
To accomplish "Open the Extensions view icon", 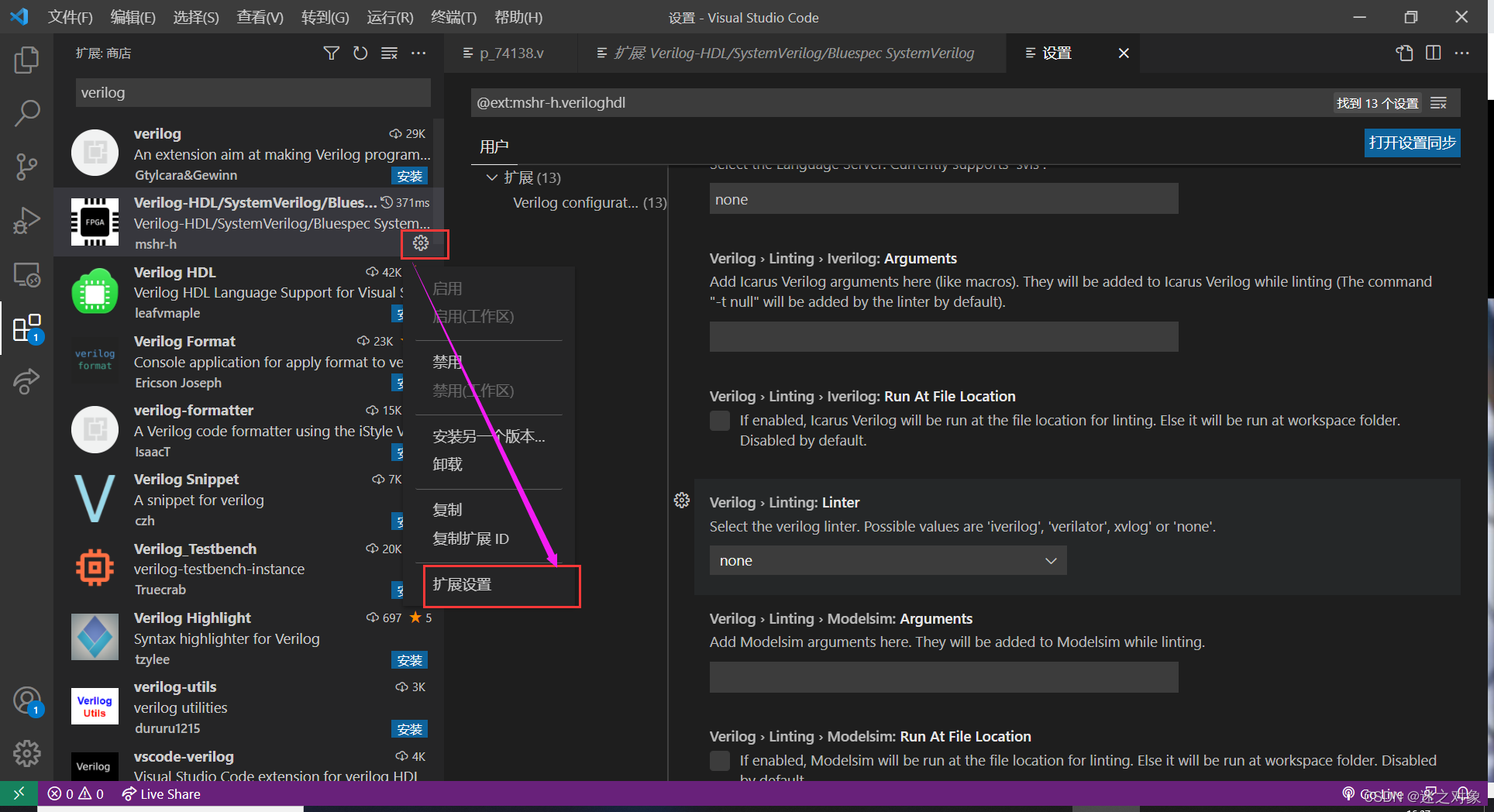I will (26, 328).
